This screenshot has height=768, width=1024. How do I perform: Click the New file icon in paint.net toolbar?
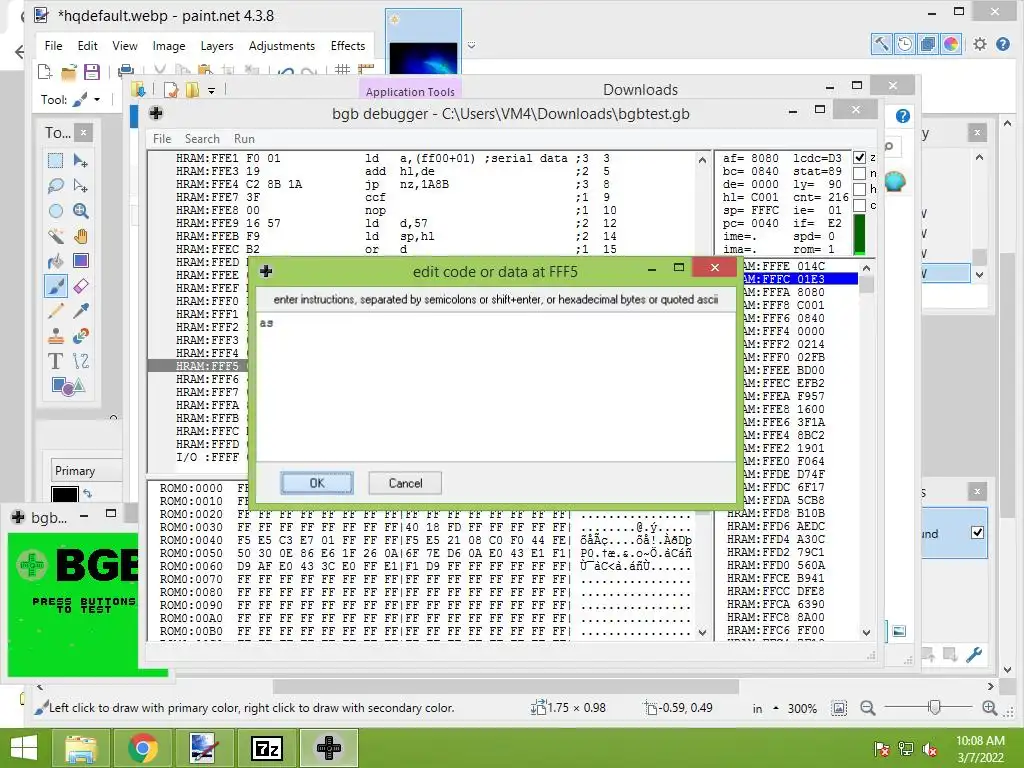tap(45, 72)
